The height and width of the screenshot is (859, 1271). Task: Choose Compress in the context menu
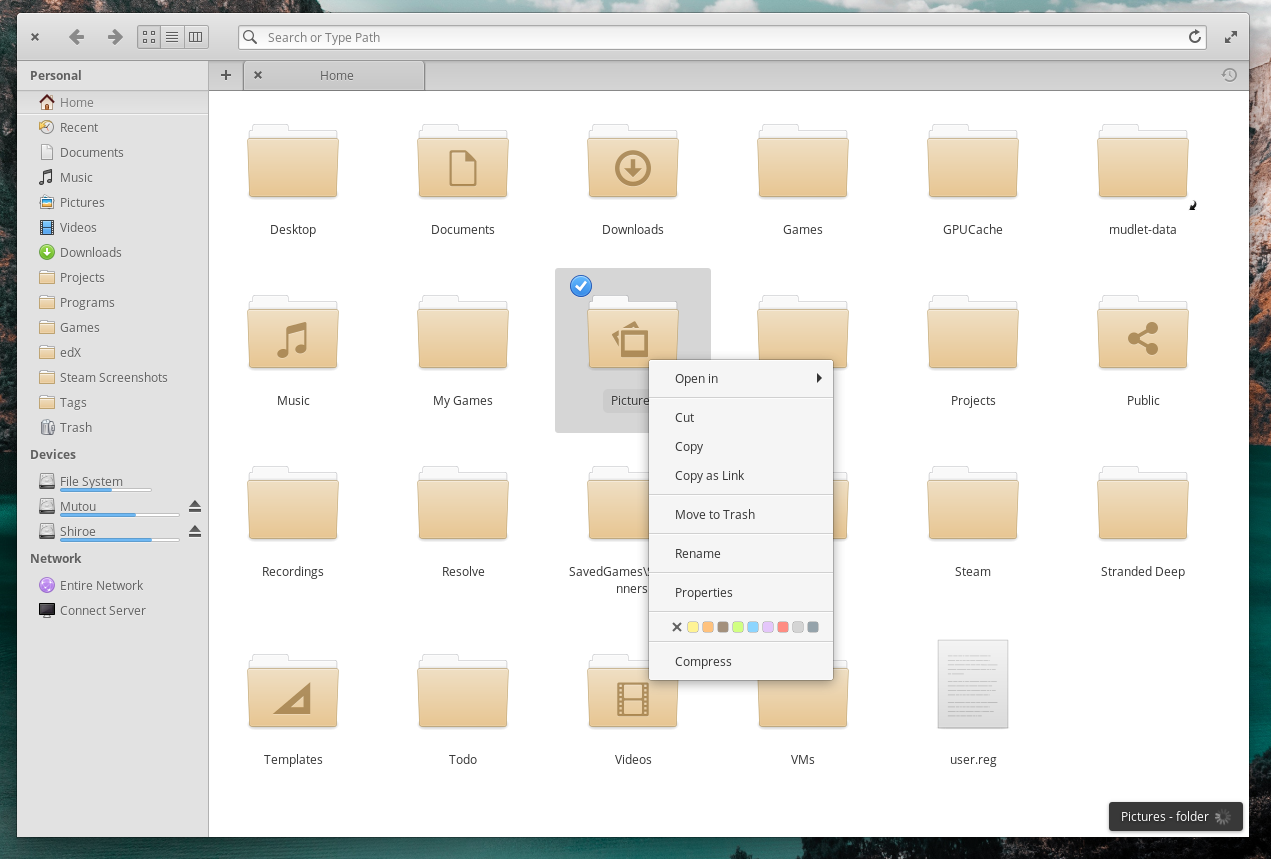[703, 661]
